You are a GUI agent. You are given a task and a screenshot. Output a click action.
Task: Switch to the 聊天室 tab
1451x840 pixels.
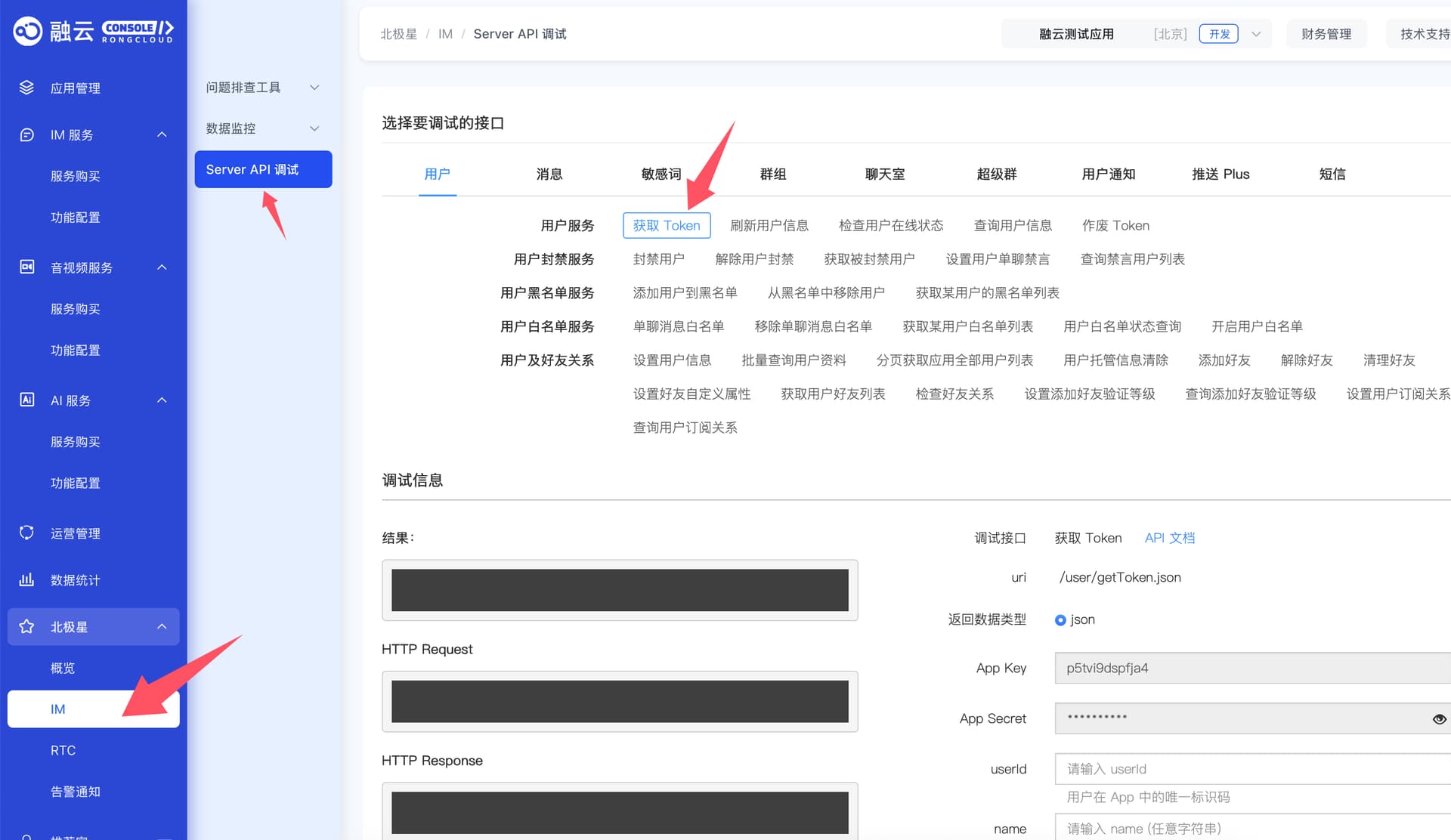pyautogui.click(x=884, y=174)
